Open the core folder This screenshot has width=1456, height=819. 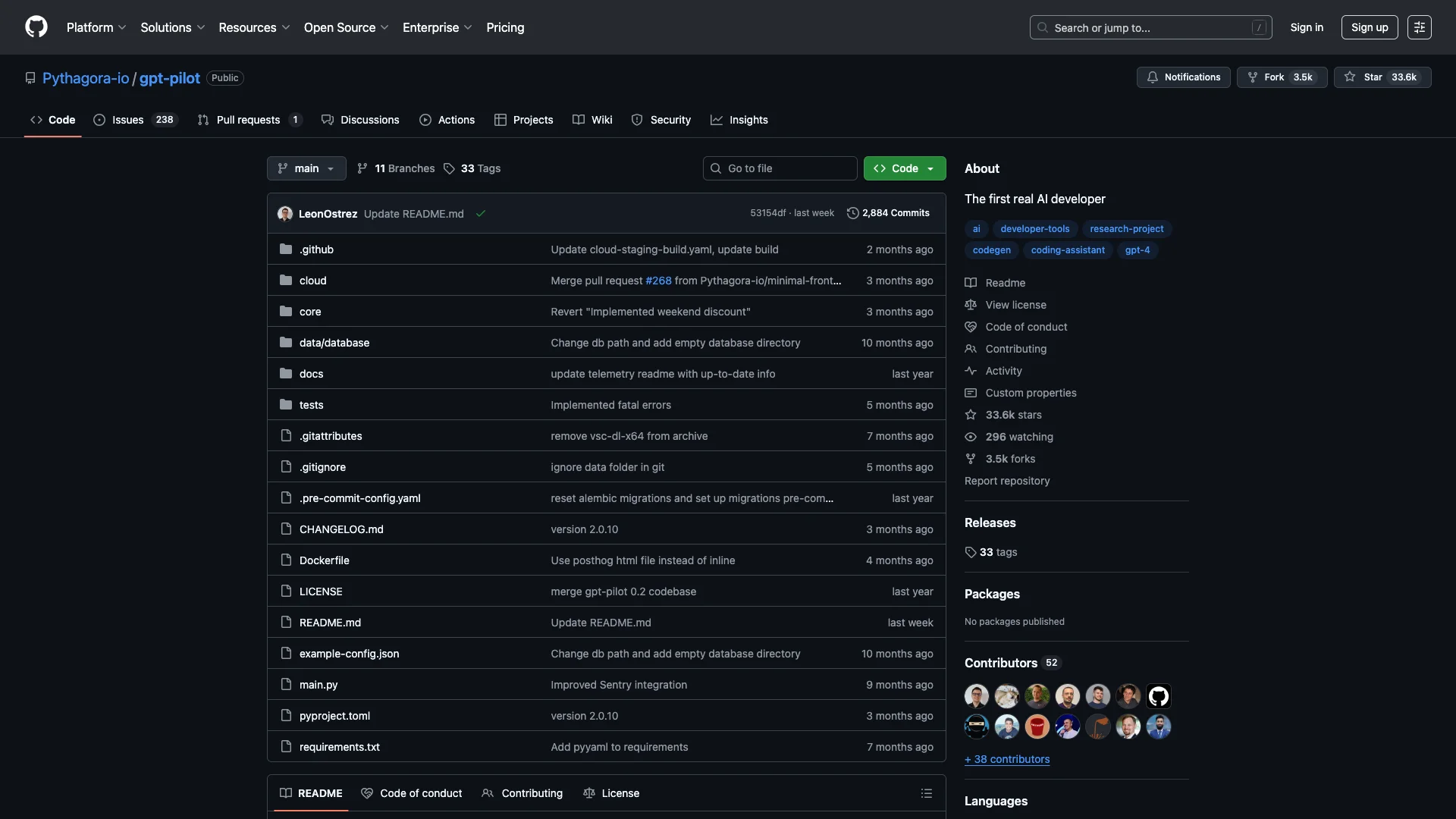click(309, 312)
